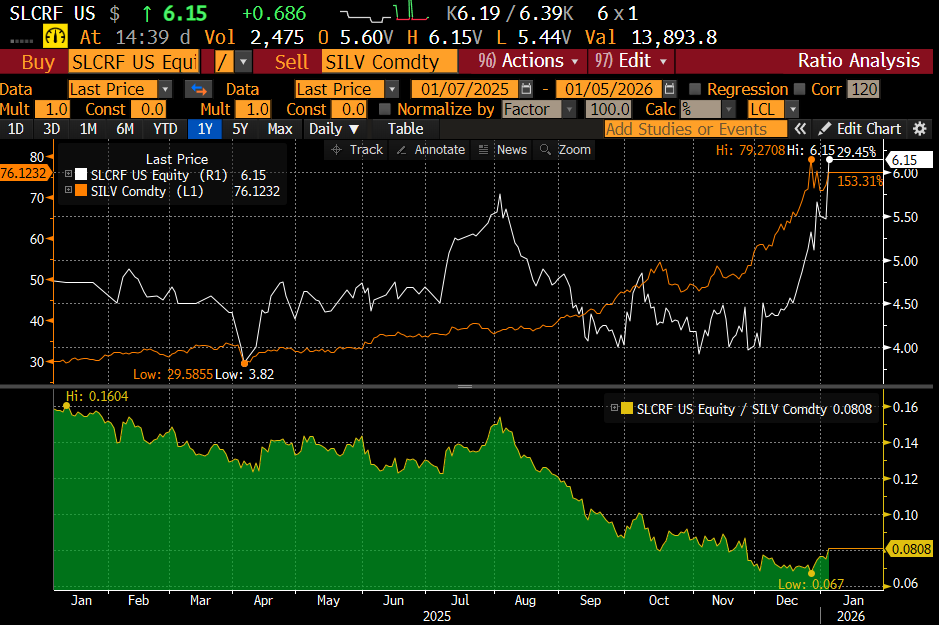
Task: Show News on the chart
Action: (503, 150)
